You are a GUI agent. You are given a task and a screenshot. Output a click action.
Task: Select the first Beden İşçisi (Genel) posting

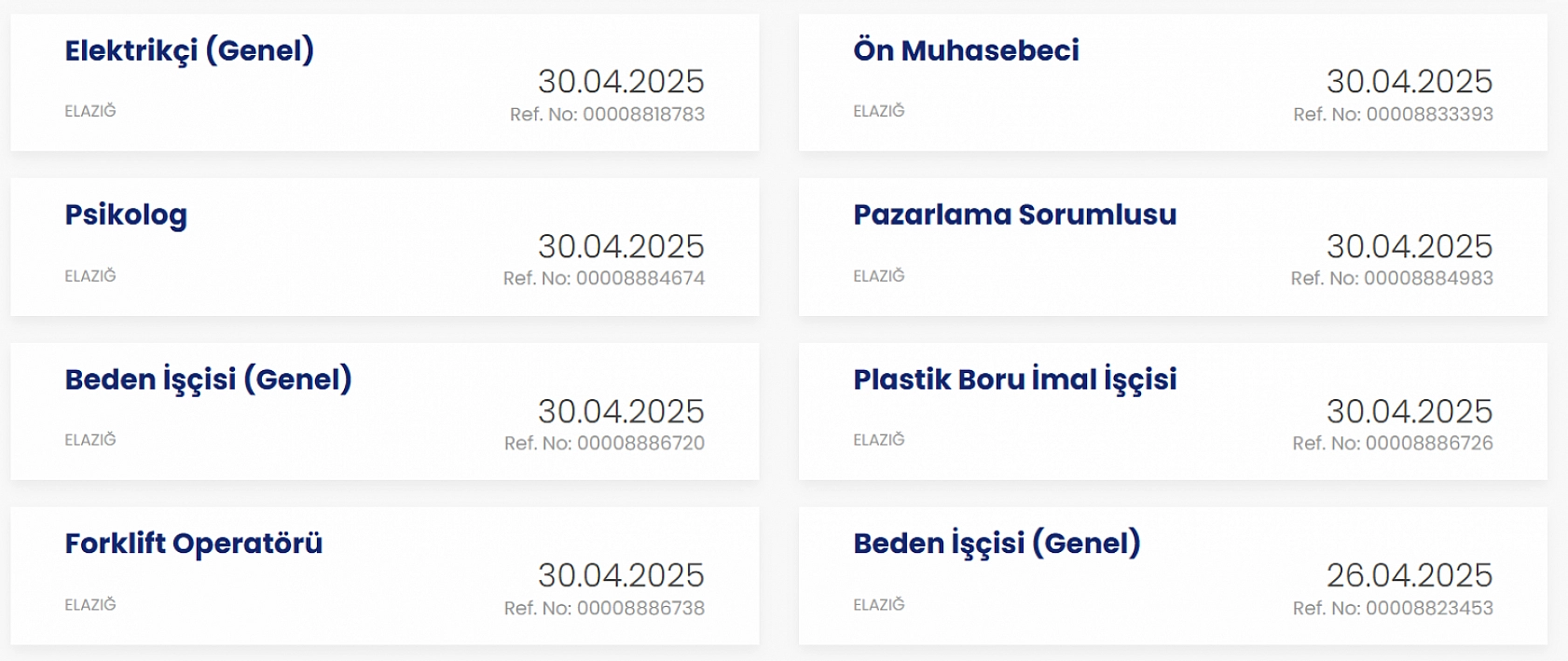[209, 379]
